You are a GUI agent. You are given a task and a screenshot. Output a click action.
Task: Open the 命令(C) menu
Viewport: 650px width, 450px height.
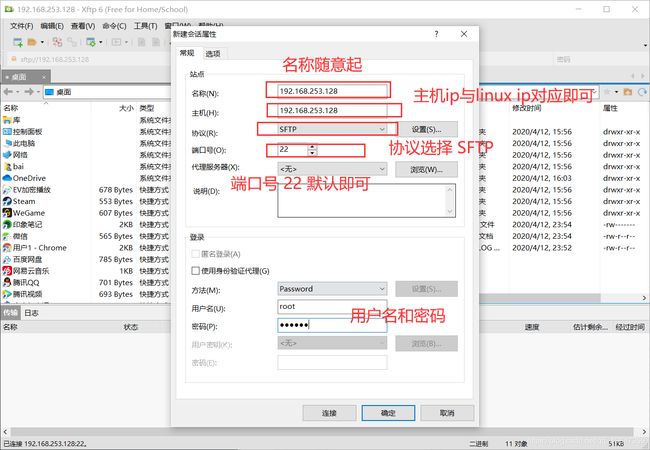[x=114, y=26]
